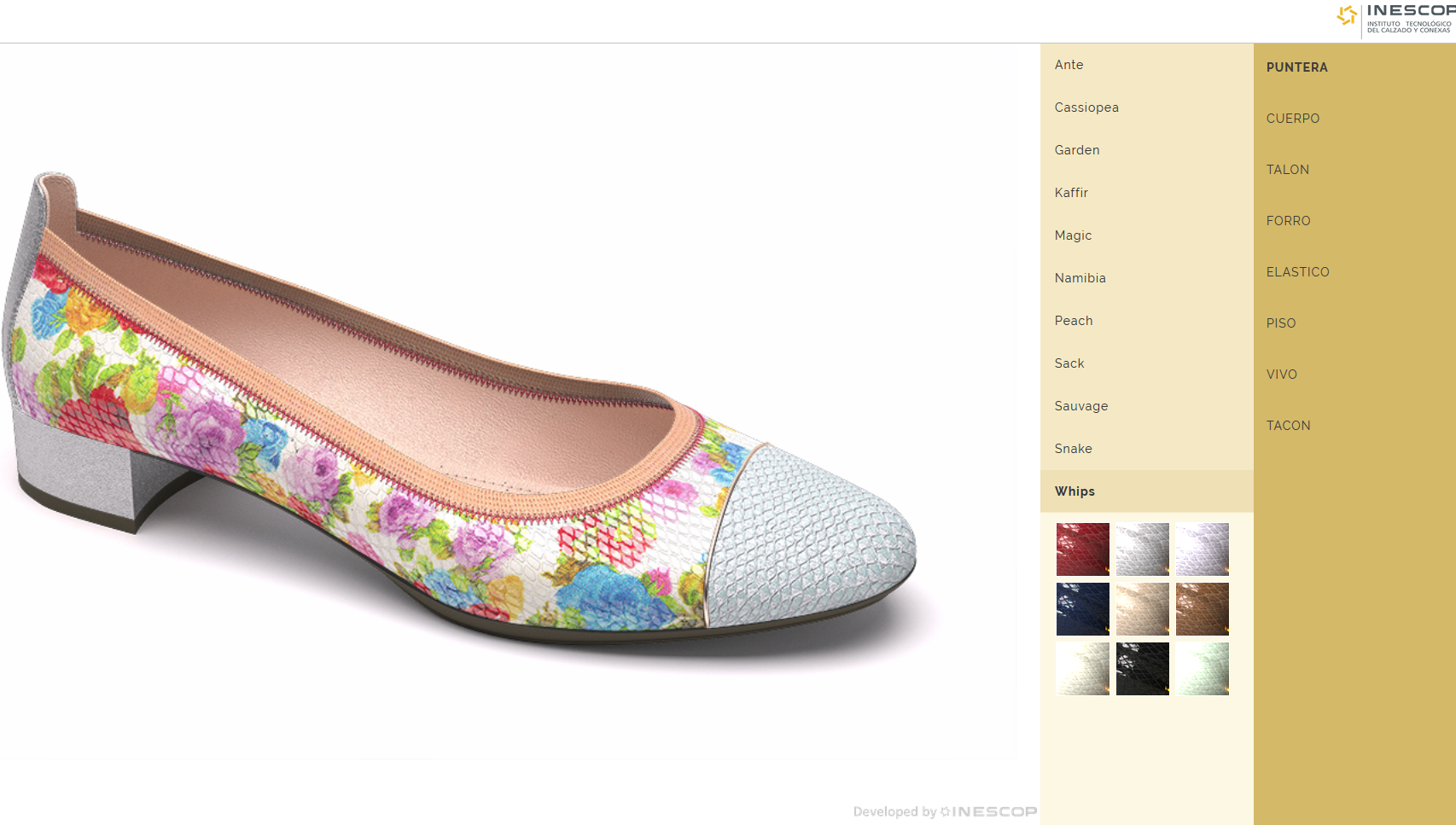Choose the ELASTICO shoe part
Viewport: 1456px width, 825px height.
pos(1297,272)
